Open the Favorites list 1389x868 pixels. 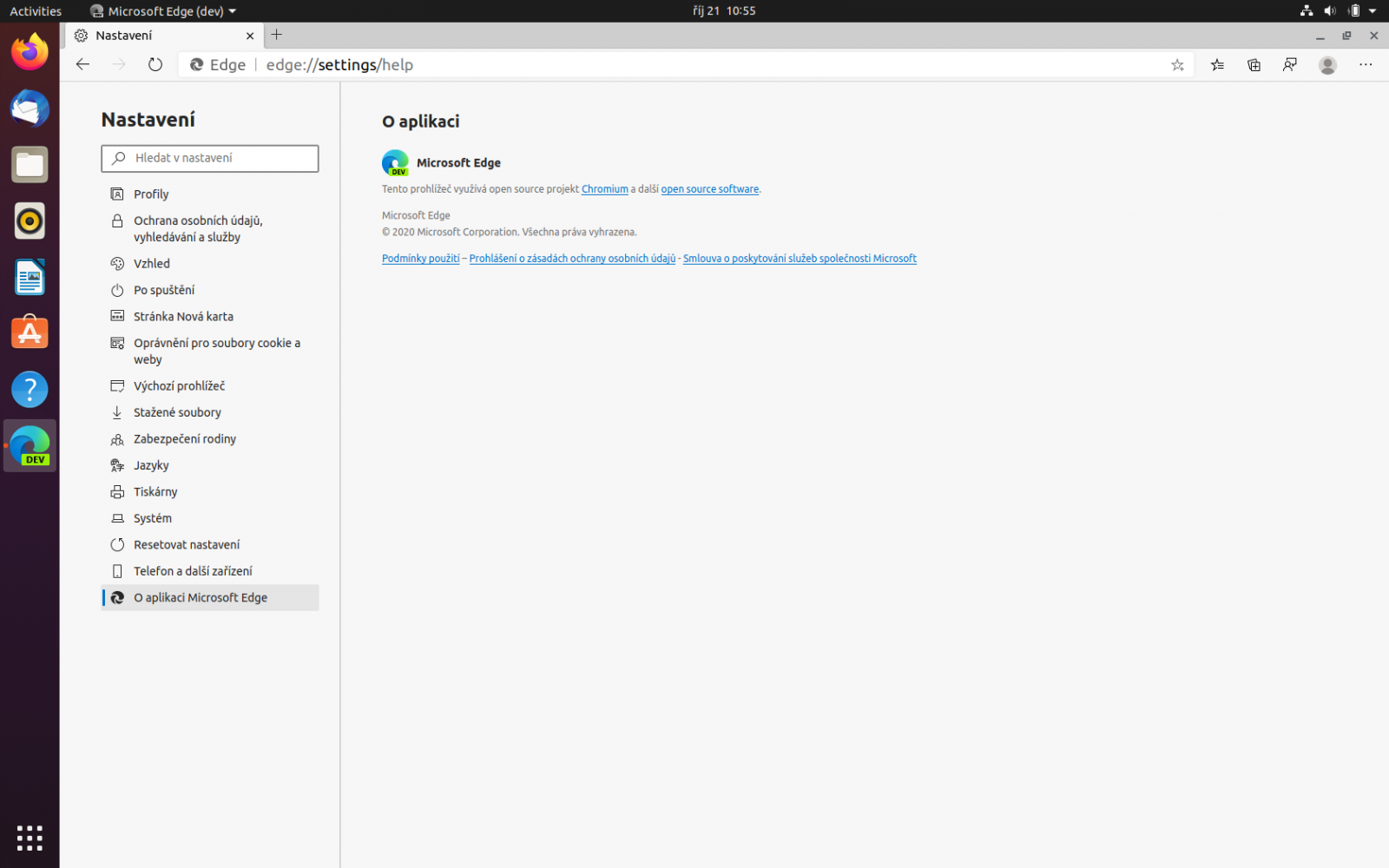(1216, 64)
